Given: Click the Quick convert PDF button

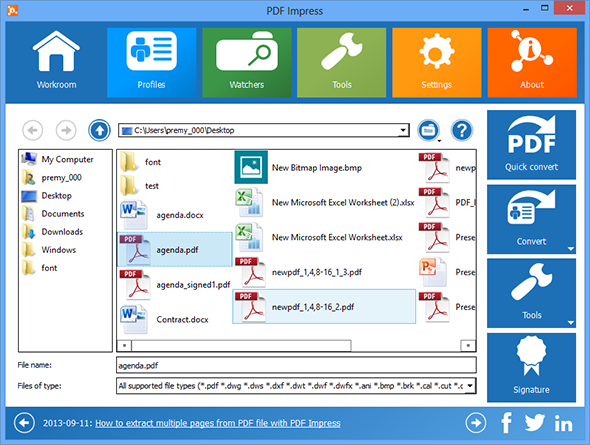Looking at the screenshot, I should (531, 144).
